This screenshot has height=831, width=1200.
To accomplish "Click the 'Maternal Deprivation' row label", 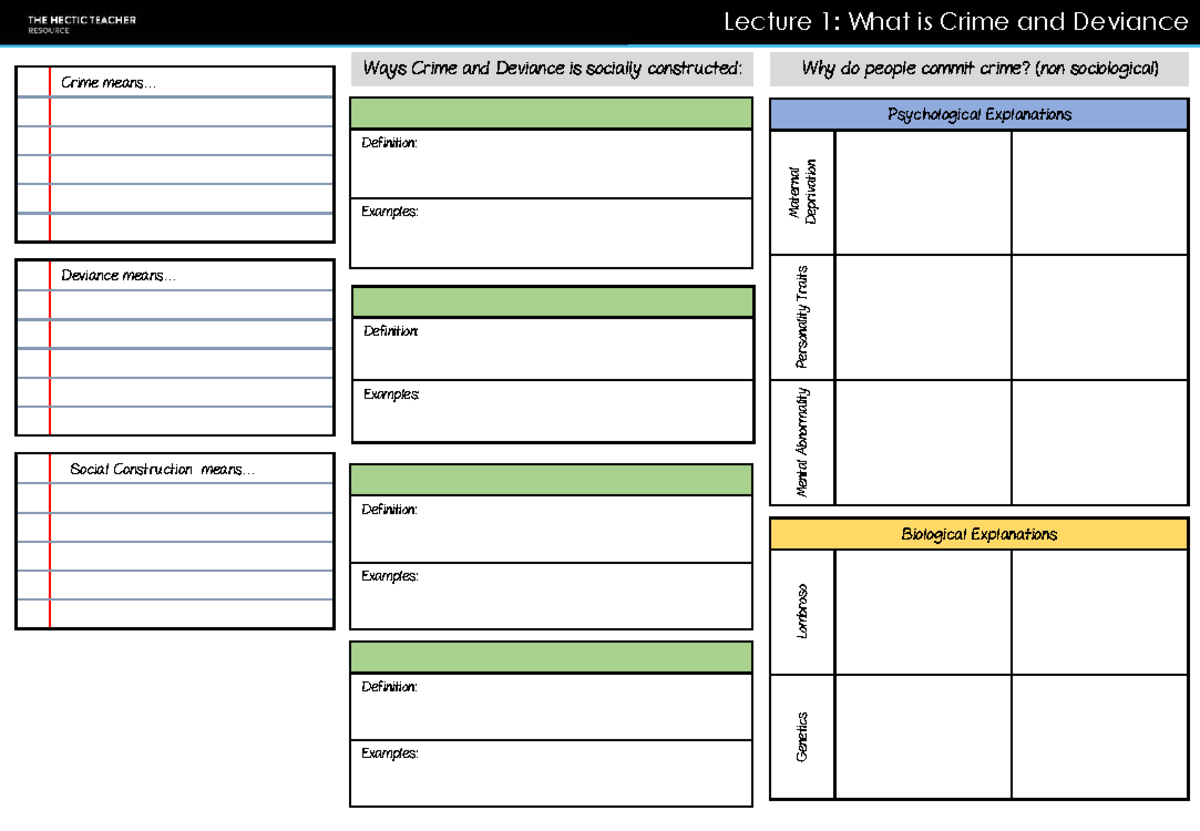I will click(803, 192).
